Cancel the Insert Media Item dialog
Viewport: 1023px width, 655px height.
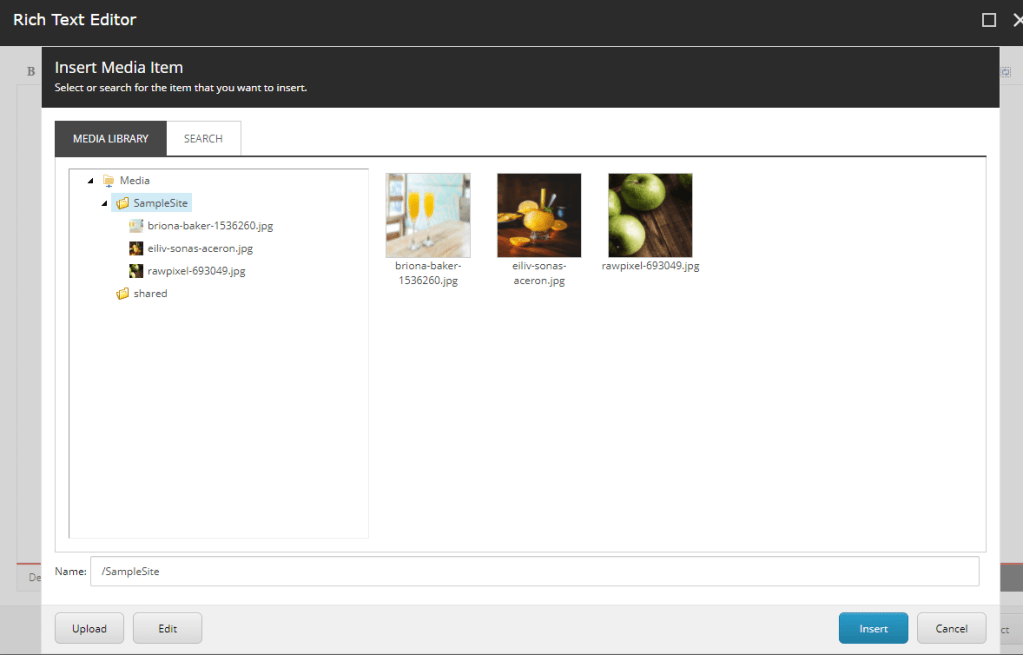point(951,628)
